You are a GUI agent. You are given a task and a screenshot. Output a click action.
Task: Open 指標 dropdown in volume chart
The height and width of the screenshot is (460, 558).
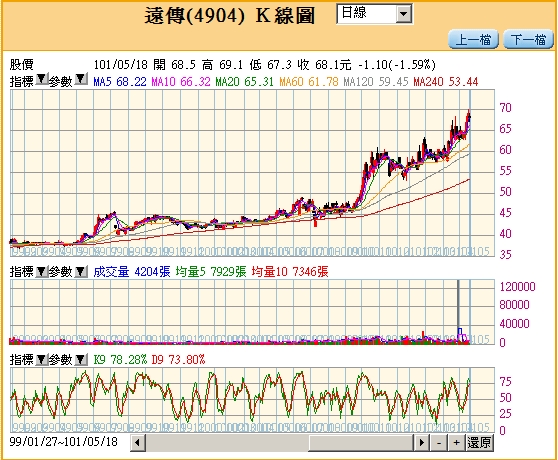coord(42,272)
